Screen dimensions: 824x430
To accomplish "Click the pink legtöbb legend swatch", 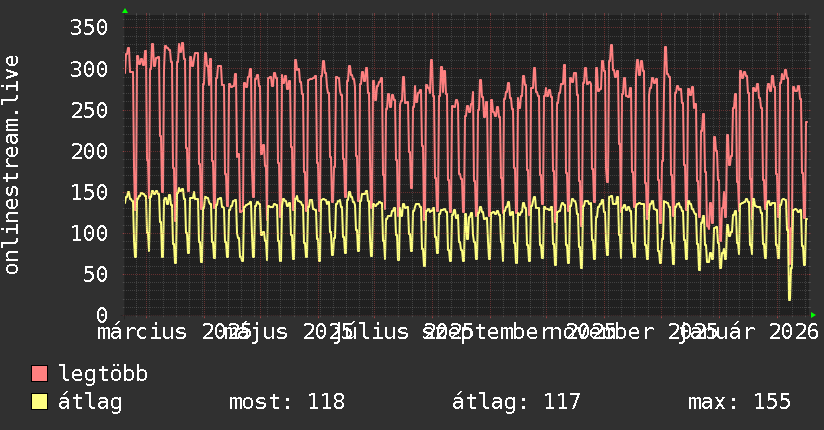I will tap(39, 374).
